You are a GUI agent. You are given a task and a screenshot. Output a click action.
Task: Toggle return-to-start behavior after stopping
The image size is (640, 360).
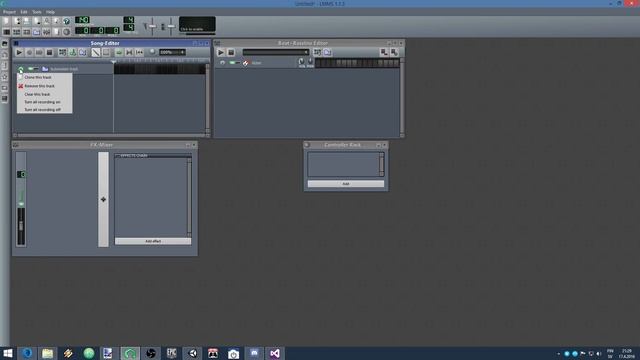(x=139, y=52)
